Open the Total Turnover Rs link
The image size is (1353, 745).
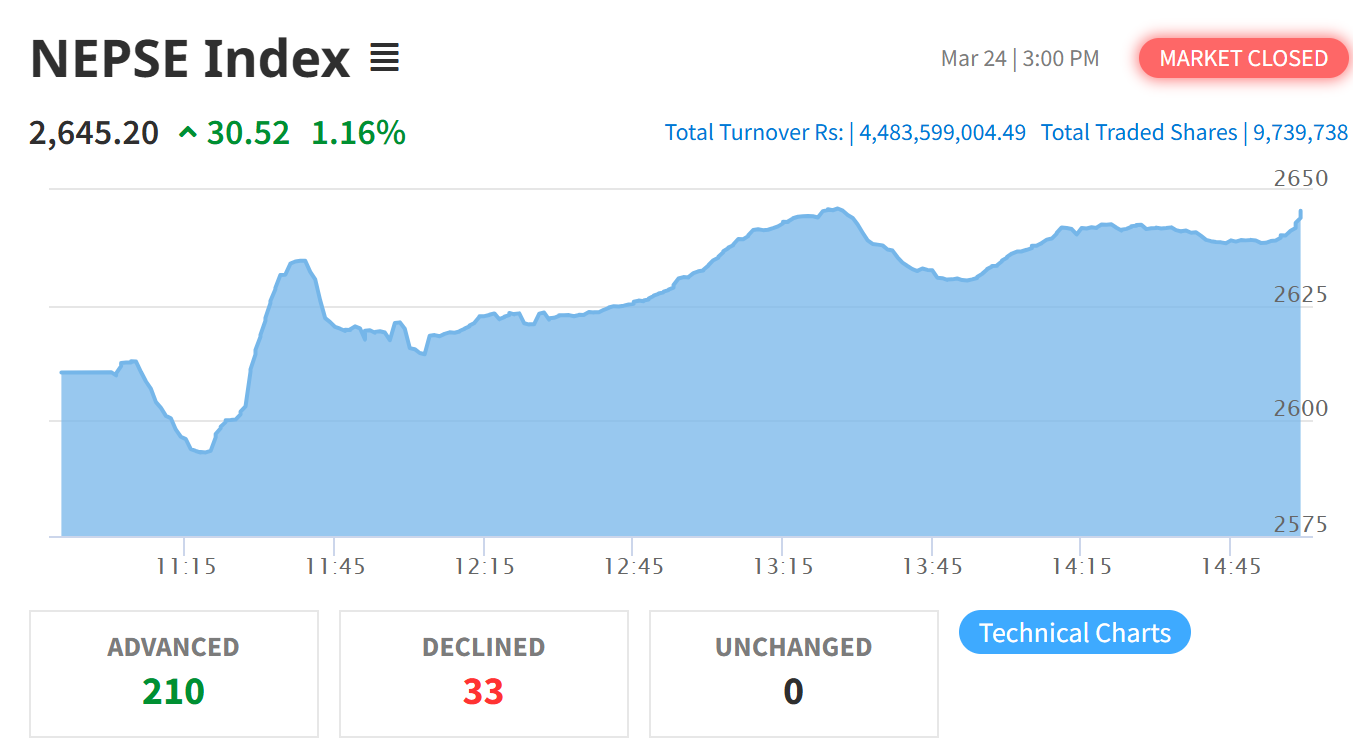(845, 132)
